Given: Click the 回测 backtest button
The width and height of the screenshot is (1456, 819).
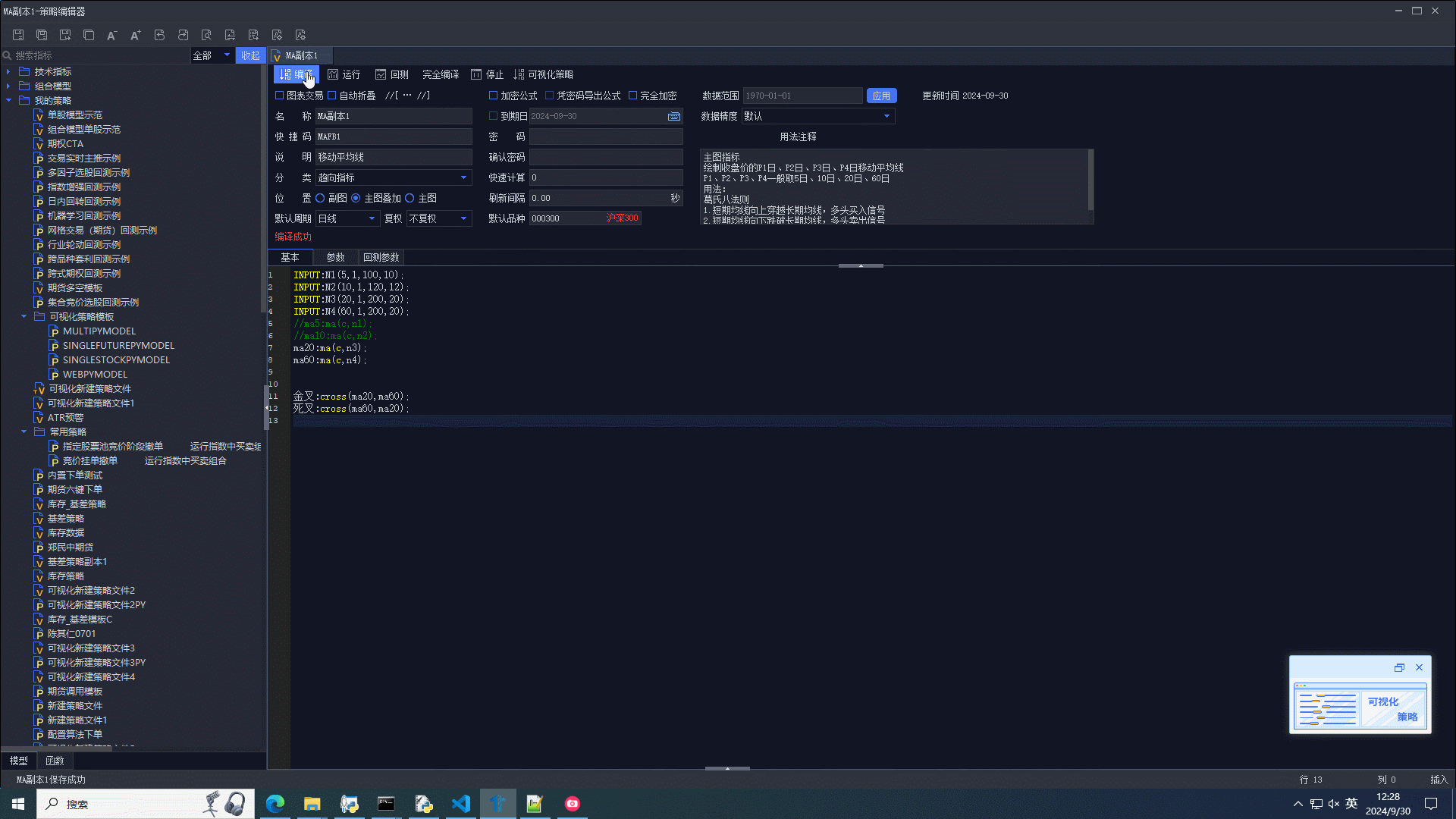Looking at the screenshot, I should (x=392, y=74).
